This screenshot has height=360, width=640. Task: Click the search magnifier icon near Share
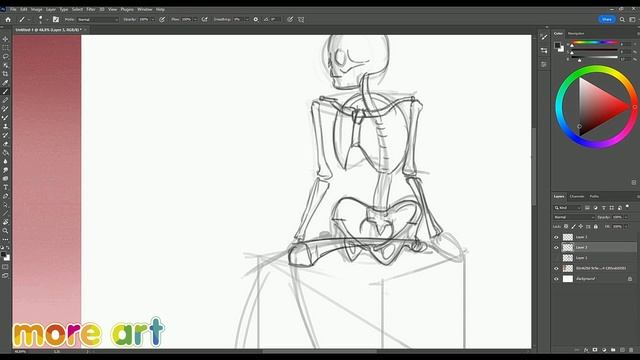coord(622,19)
